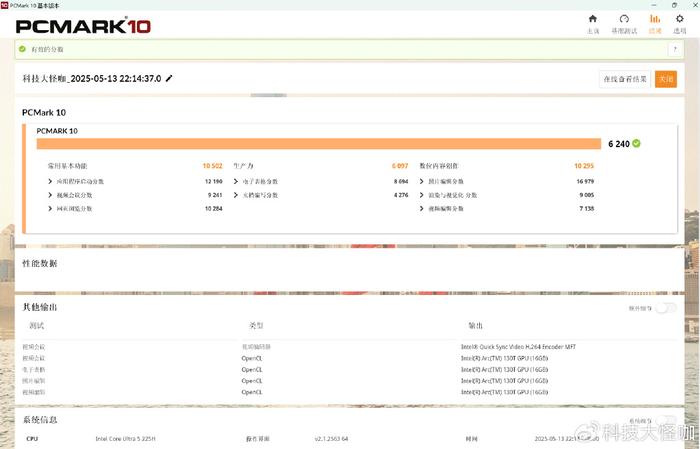Click the overall score 6 240

click(x=619, y=144)
